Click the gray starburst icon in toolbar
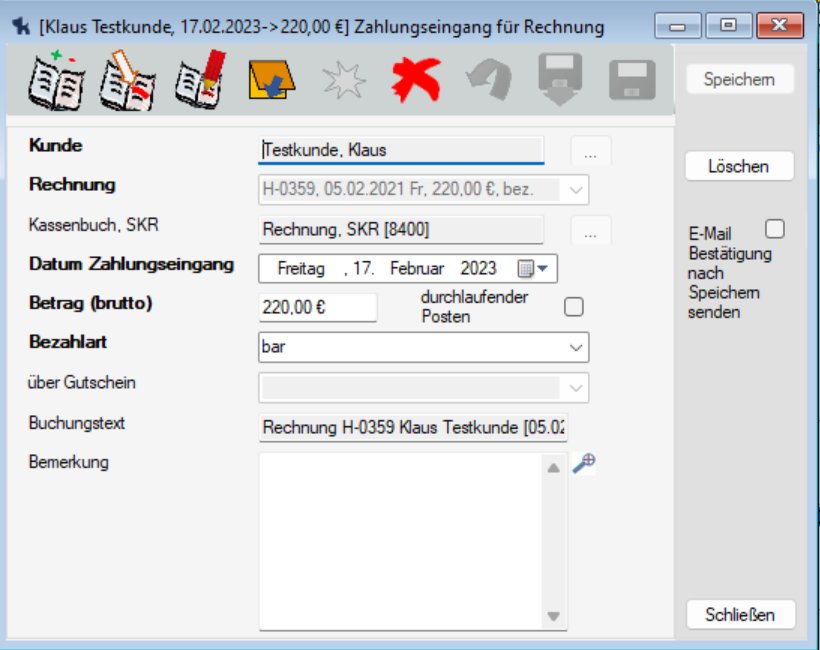 pyautogui.click(x=344, y=81)
